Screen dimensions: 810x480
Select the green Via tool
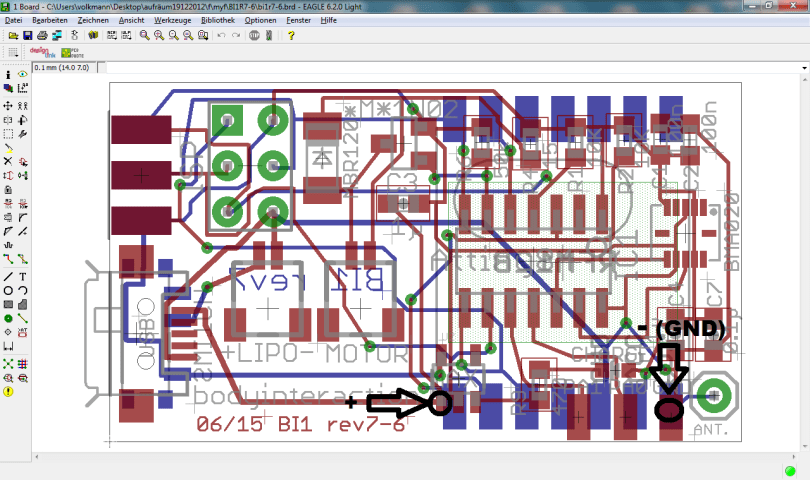pyautogui.click(x=8, y=319)
